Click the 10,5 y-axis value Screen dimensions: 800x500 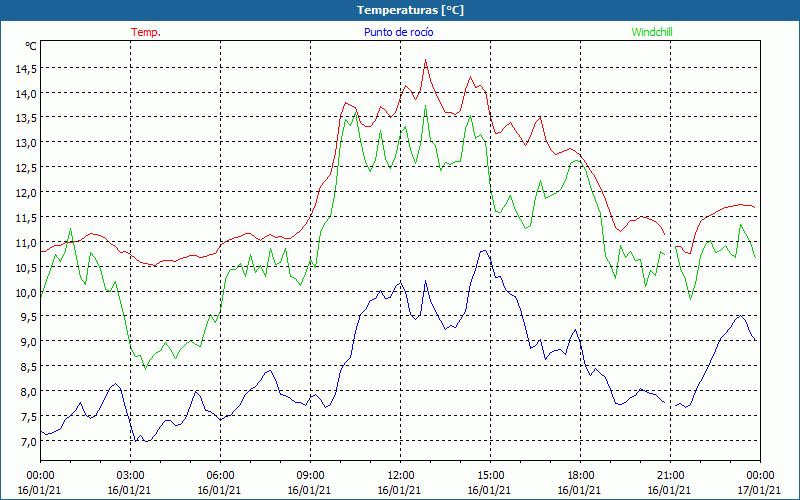click(x=26, y=267)
